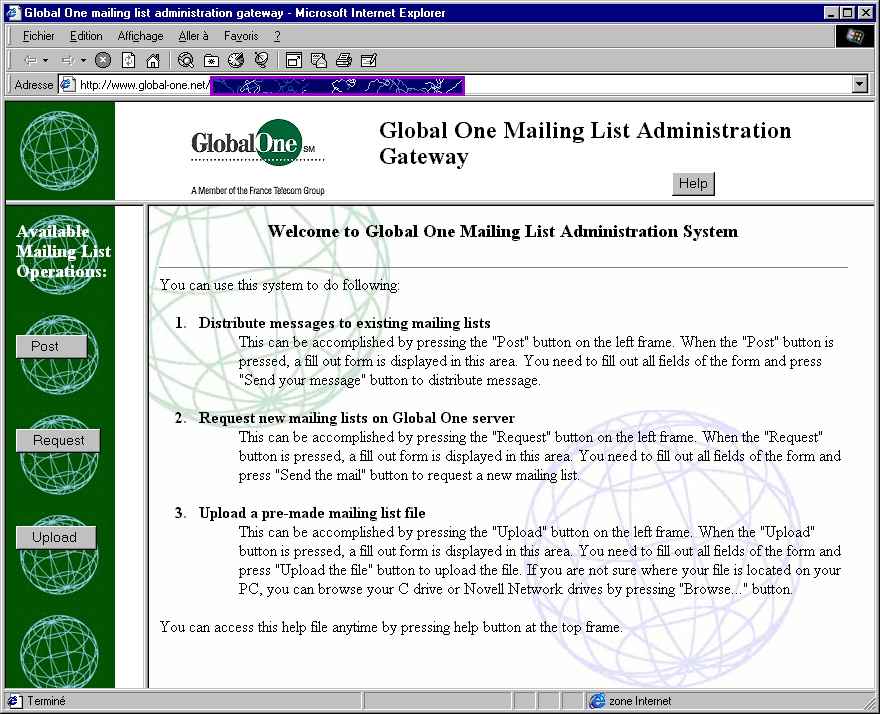Click the "zone Internet" status bar text

(640, 701)
